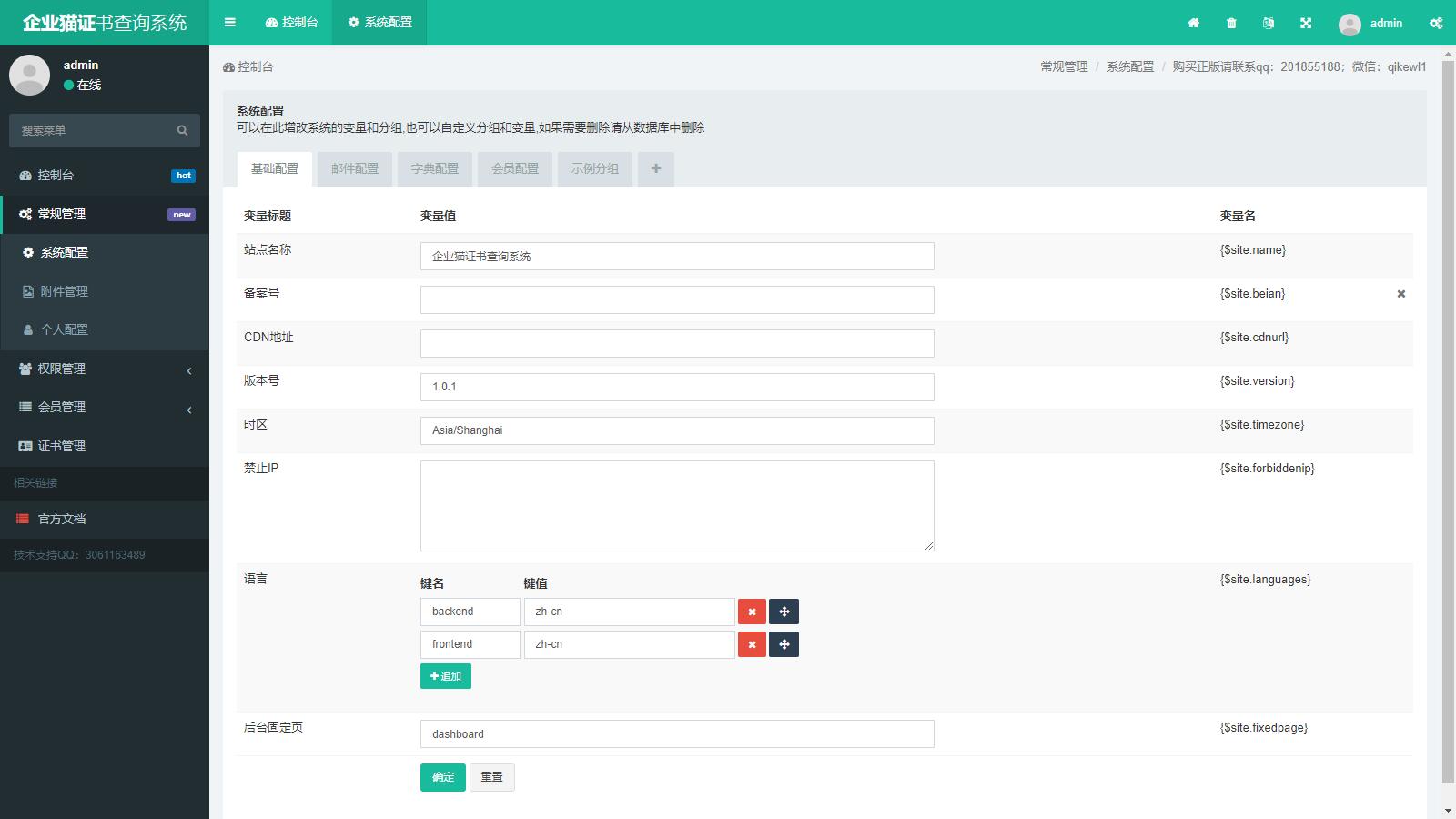Click the 站点名称 input field
Viewport: 1456px width, 819px height.
pyautogui.click(x=677, y=256)
